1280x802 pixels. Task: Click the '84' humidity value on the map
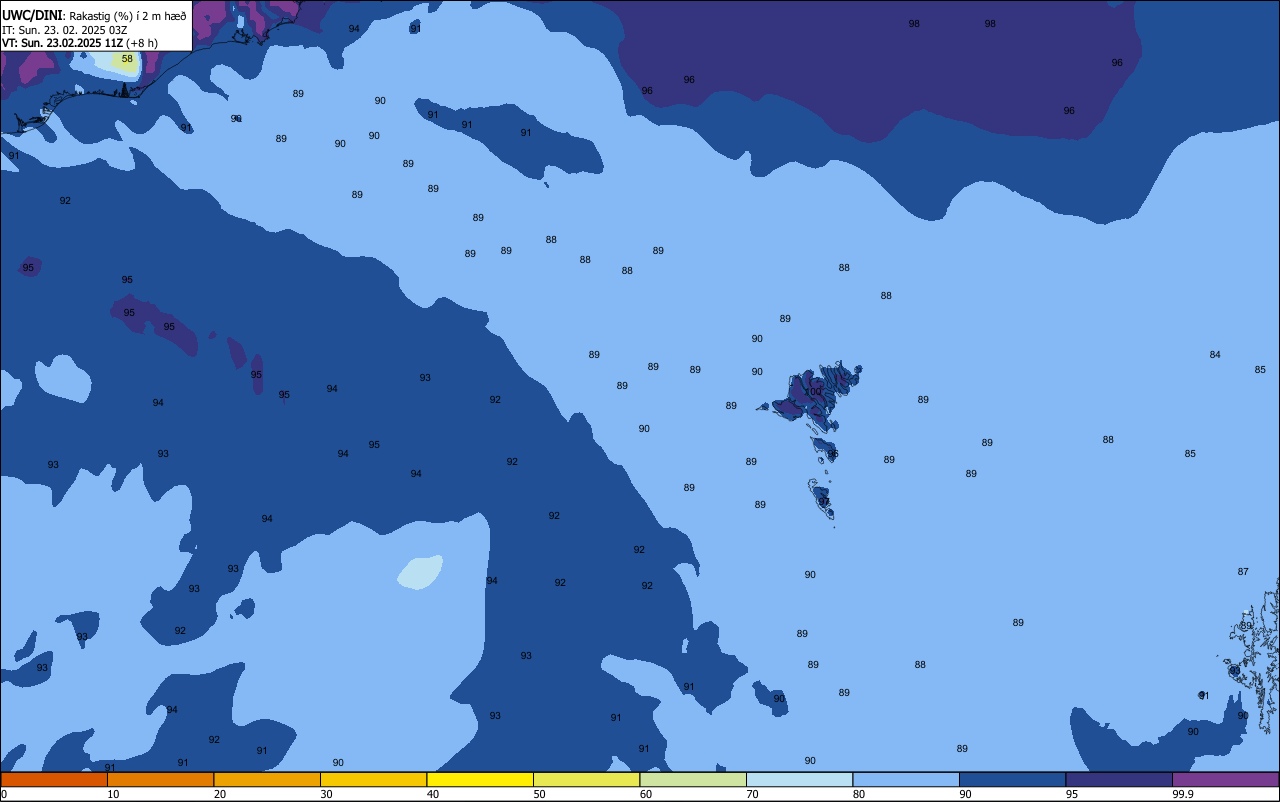(1215, 355)
